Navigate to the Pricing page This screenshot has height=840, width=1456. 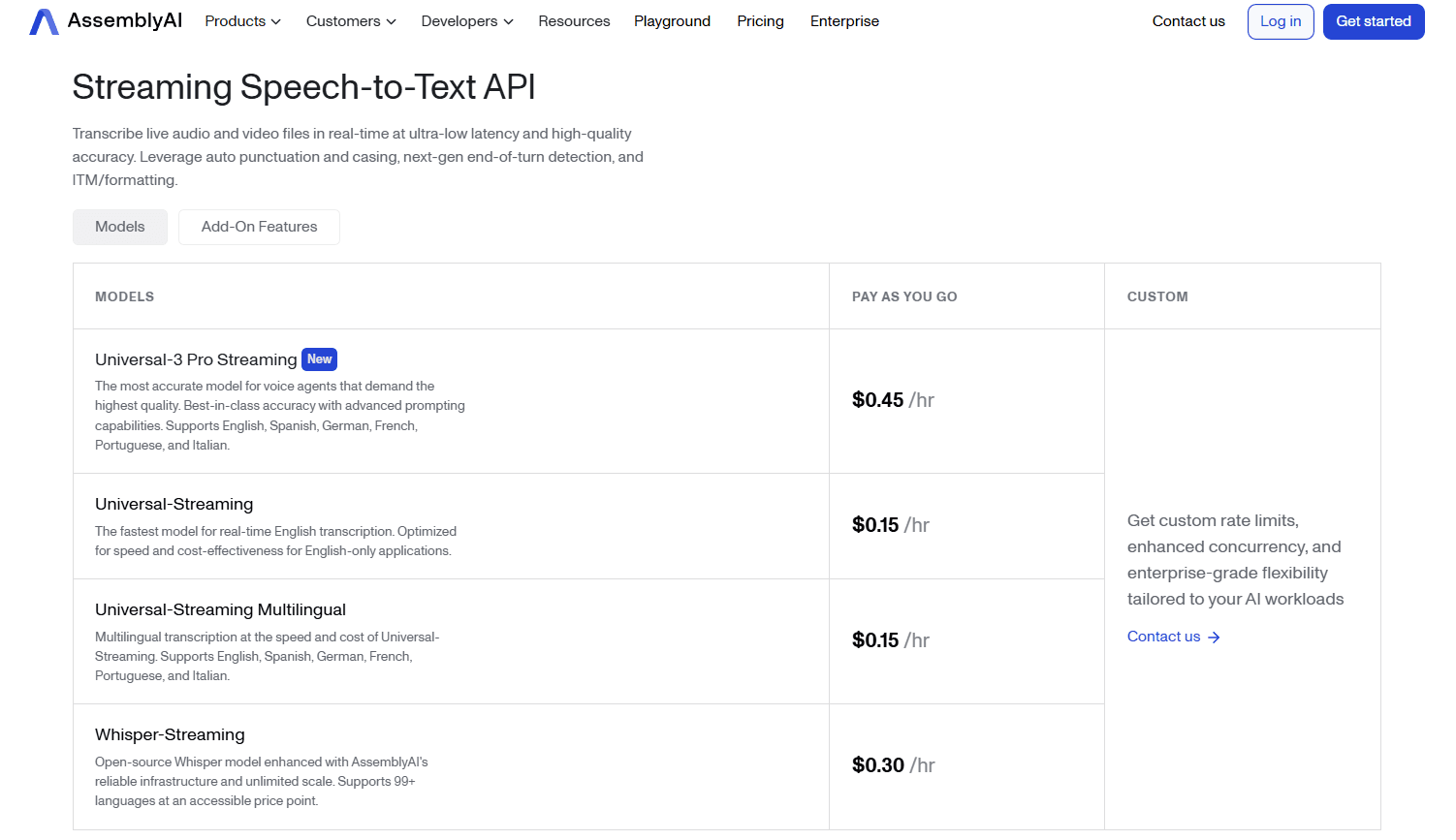(760, 21)
